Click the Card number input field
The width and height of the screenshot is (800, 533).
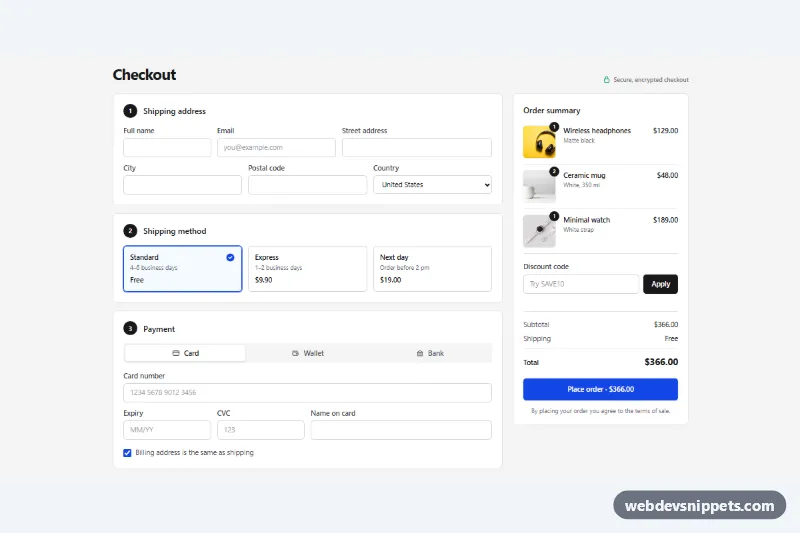[307, 393]
